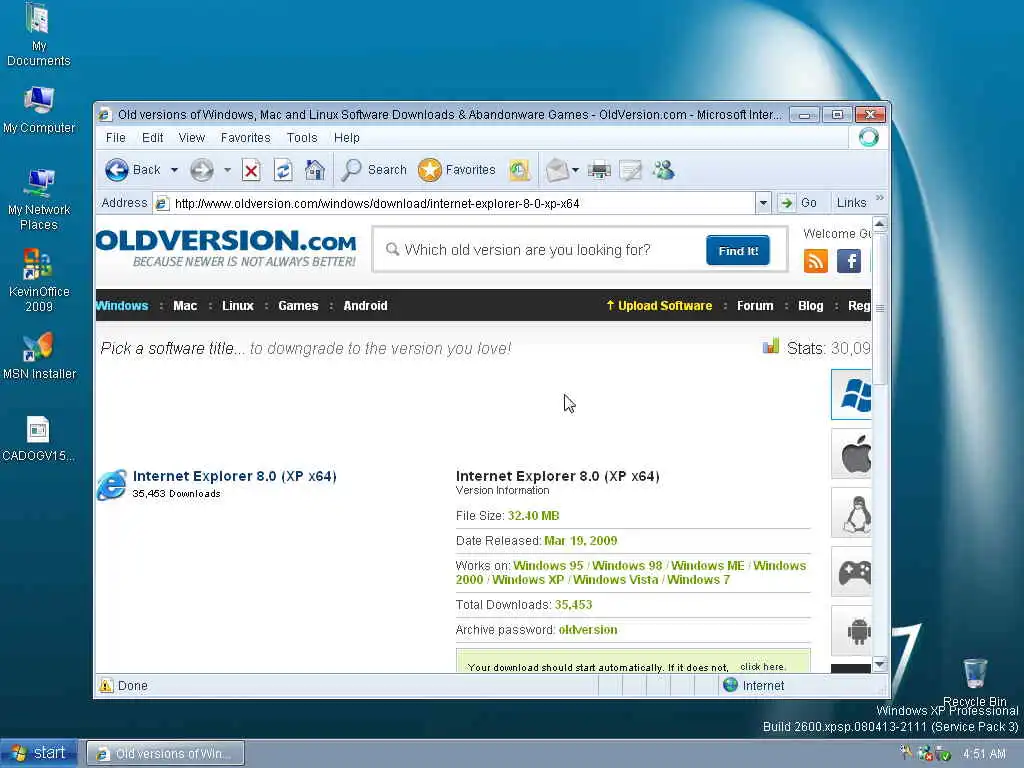The height and width of the screenshot is (768, 1024).
Task: Open the CADOGV15 file on desktop
Action: click(x=38, y=439)
